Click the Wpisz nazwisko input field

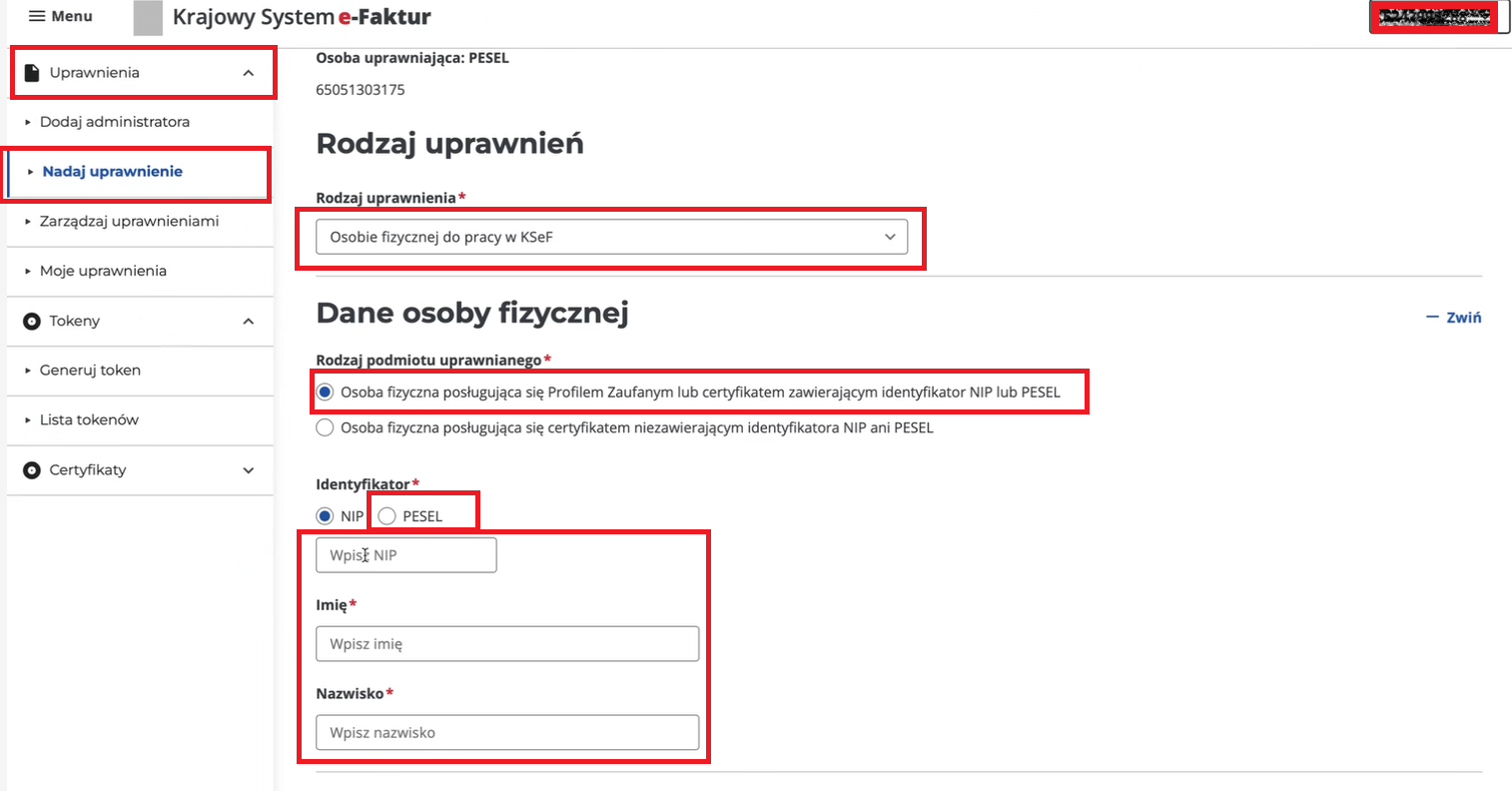coord(507,732)
